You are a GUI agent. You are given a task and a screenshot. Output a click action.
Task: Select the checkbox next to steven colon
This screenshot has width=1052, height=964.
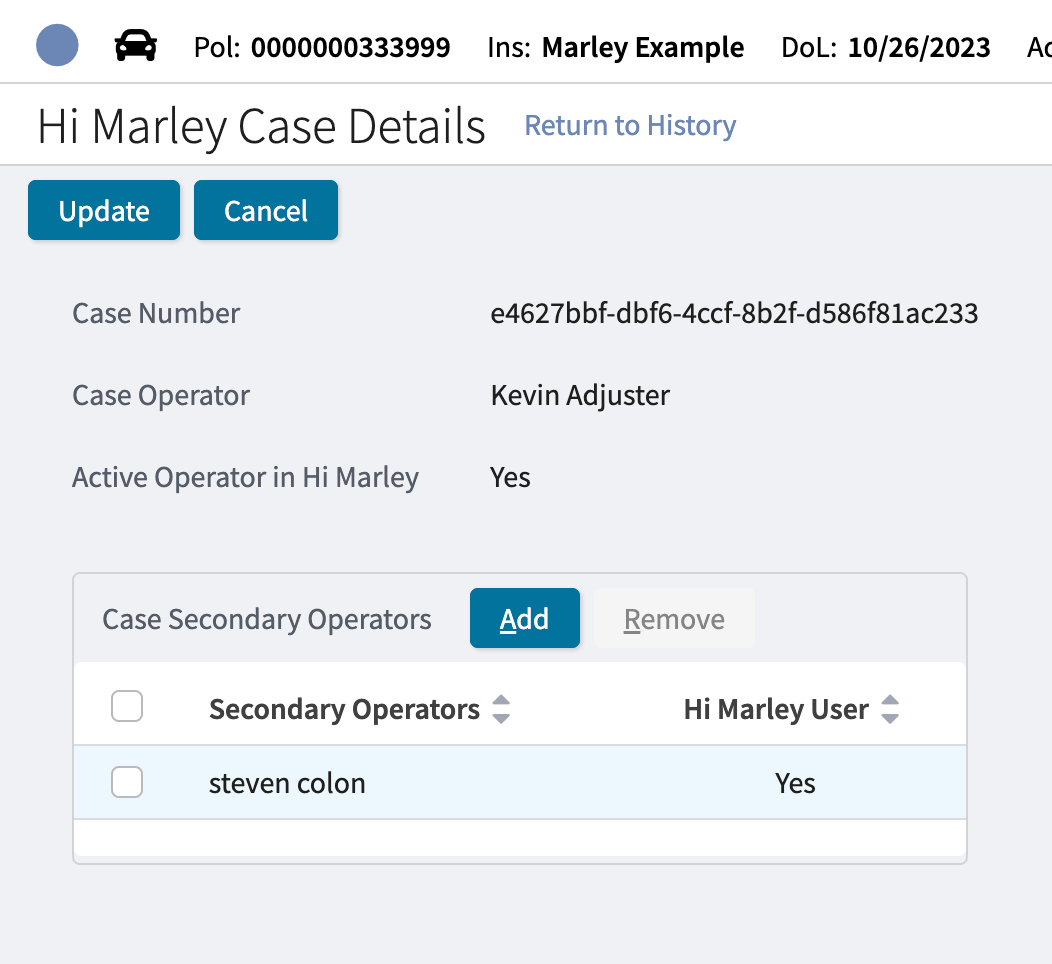pos(126,782)
